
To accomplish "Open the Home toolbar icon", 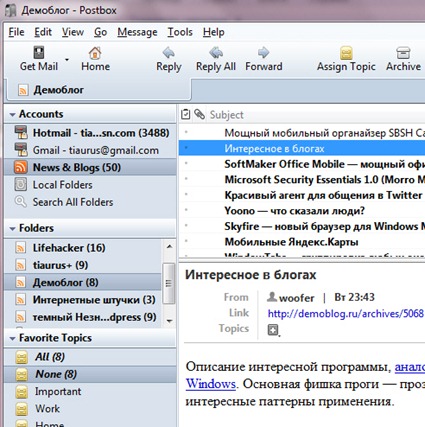I will coord(95,53).
